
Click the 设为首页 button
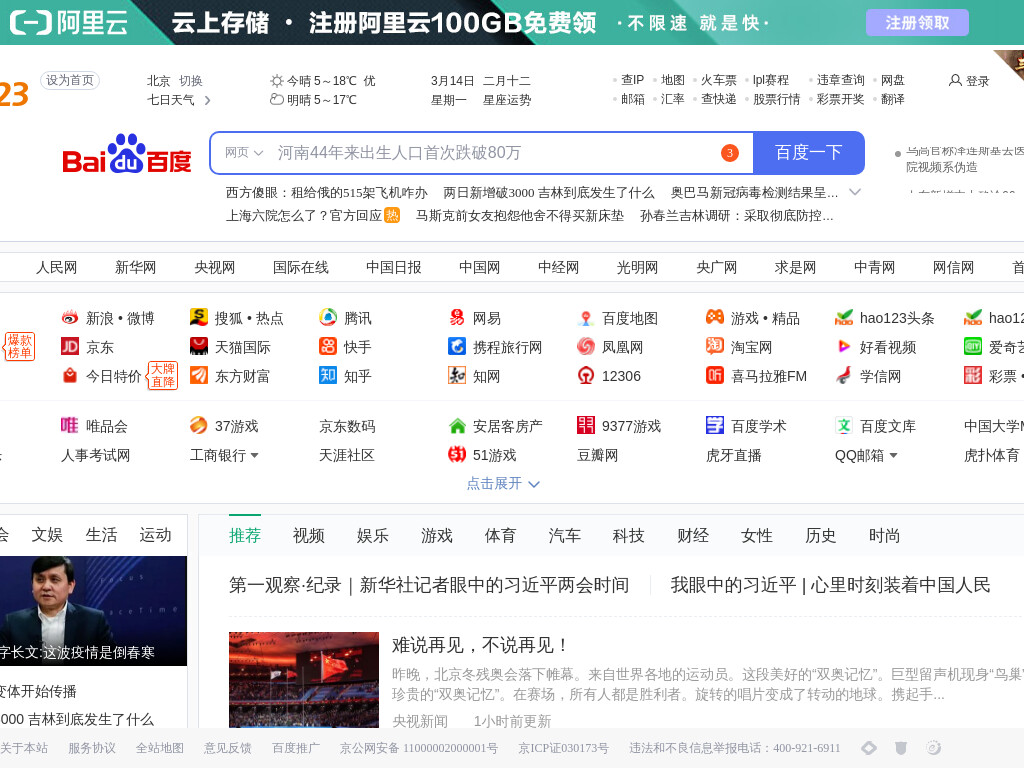(70, 80)
